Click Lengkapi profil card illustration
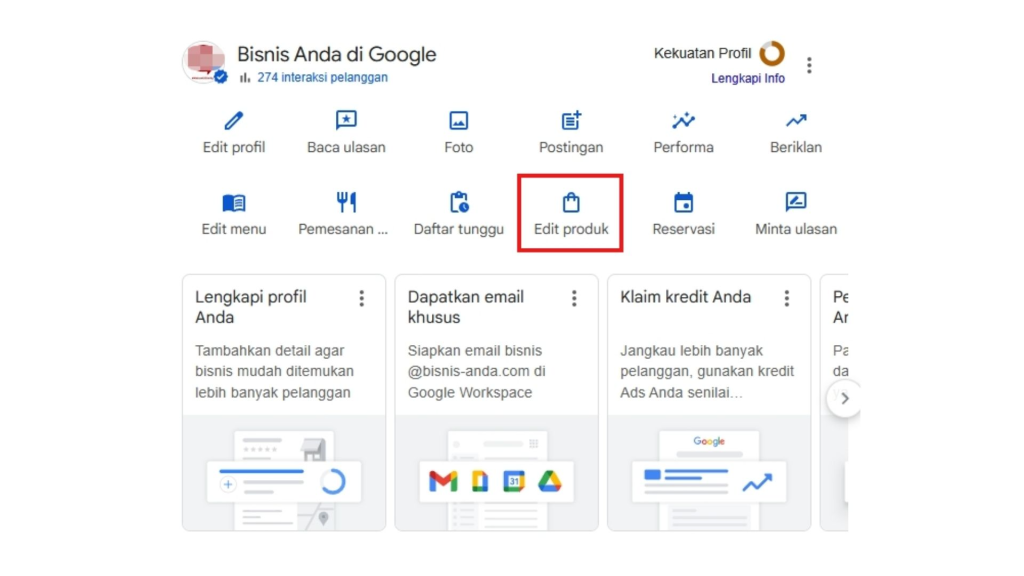 [x=284, y=473]
